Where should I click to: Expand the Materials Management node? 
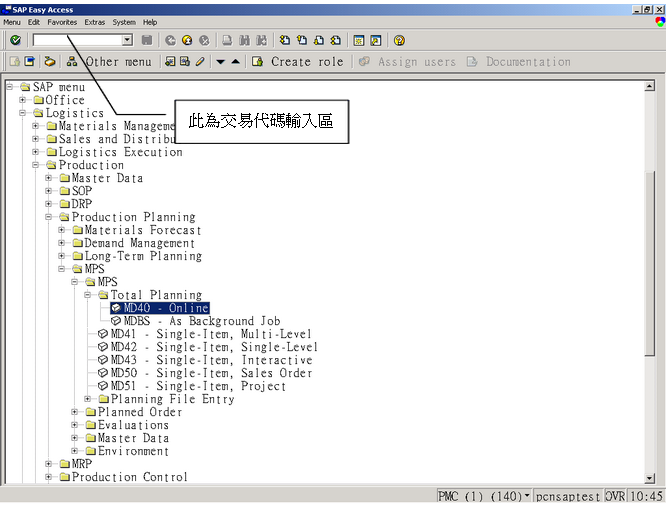coord(36,126)
